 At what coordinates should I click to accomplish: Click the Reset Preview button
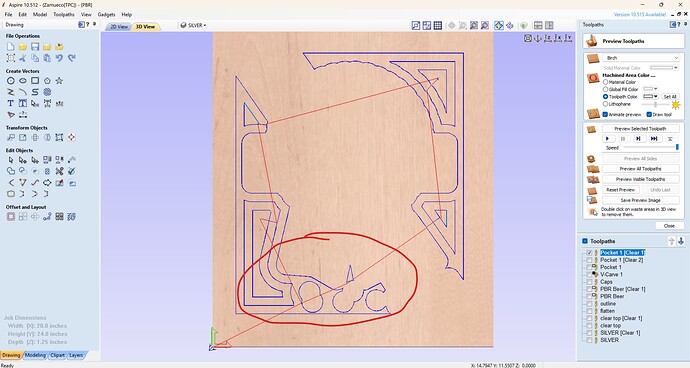pyautogui.click(x=620, y=190)
